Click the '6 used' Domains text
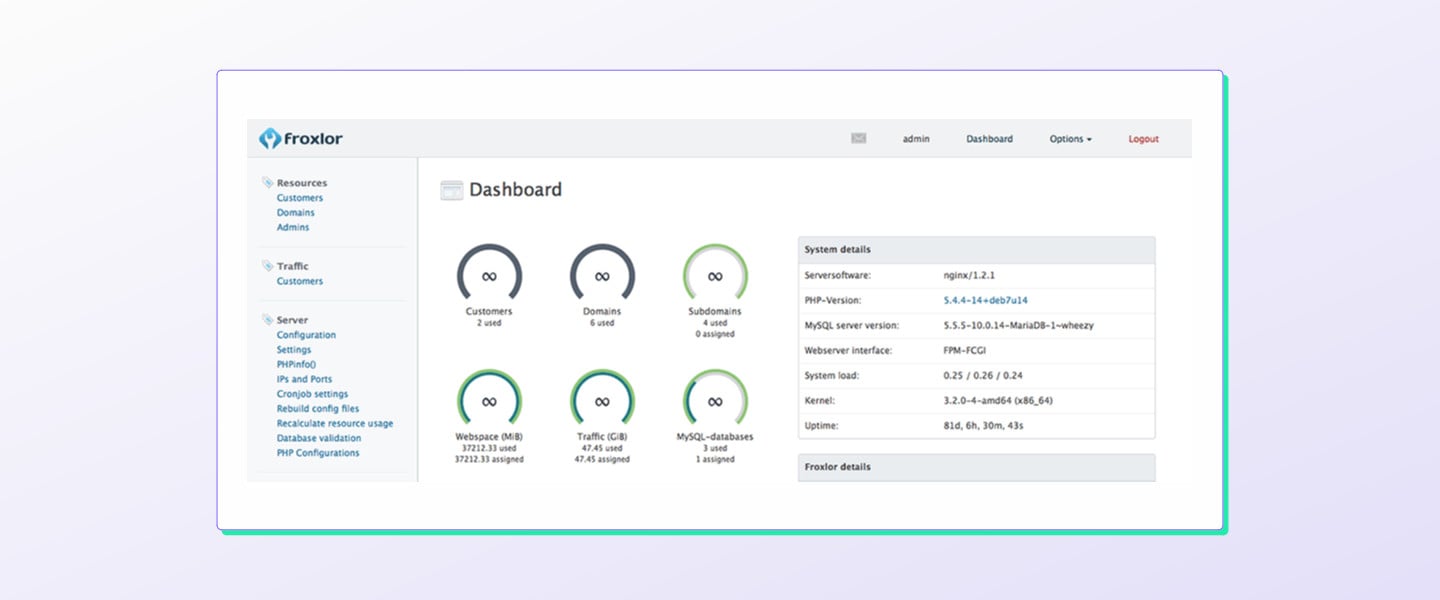 pos(602,323)
